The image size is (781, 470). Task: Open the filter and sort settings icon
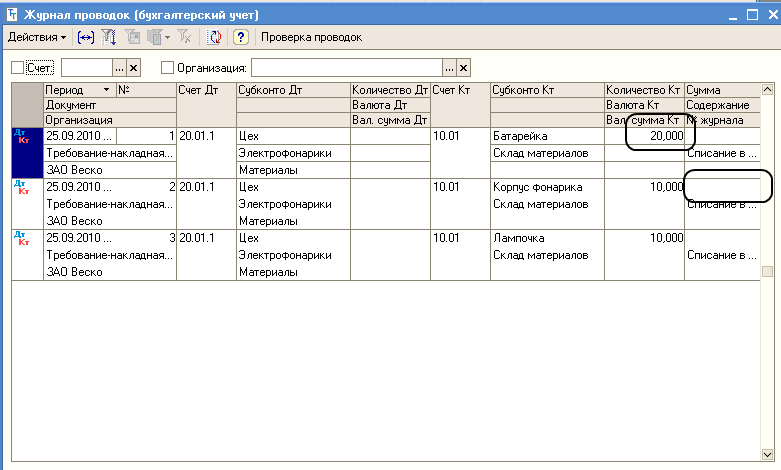109,37
